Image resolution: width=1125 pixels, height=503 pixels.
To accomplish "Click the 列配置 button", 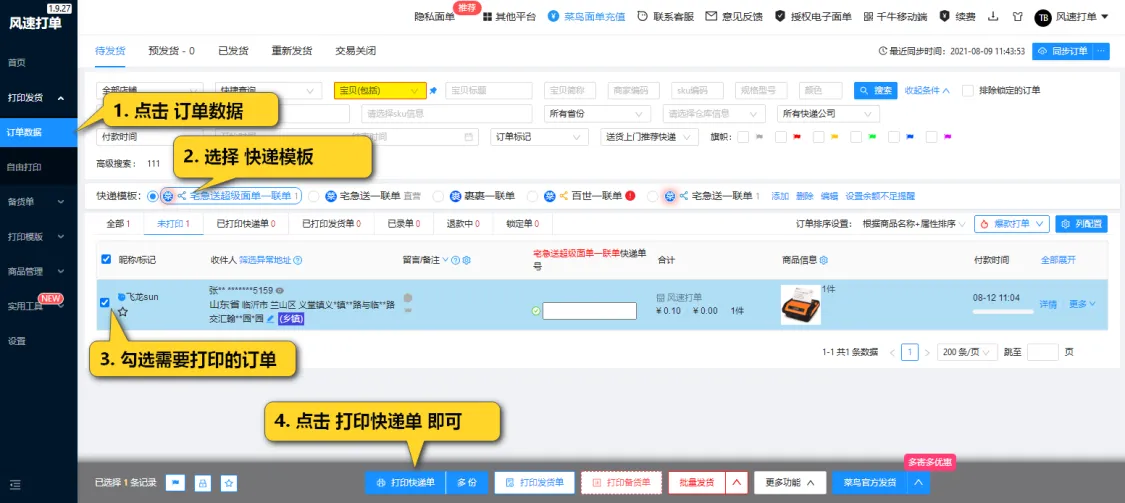I will point(1081,223).
